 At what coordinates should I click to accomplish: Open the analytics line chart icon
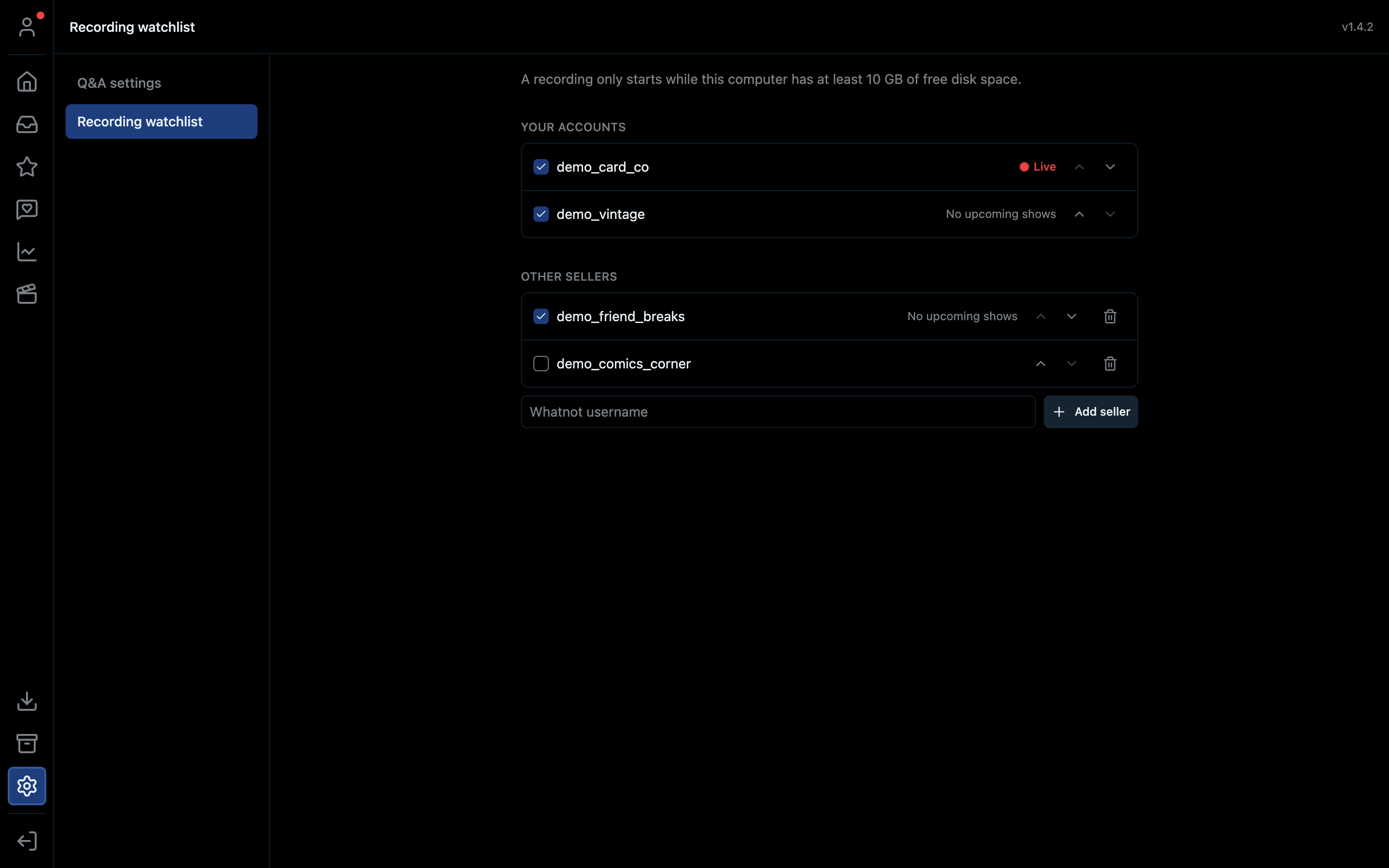click(x=27, y=252)
